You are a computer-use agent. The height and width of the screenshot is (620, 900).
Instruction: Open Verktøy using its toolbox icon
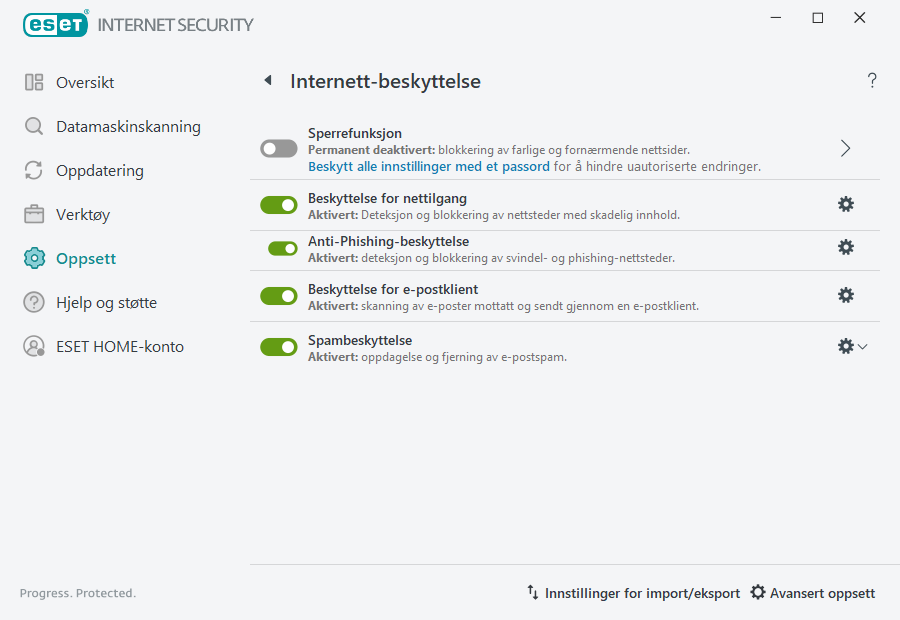tap(33, 214)
